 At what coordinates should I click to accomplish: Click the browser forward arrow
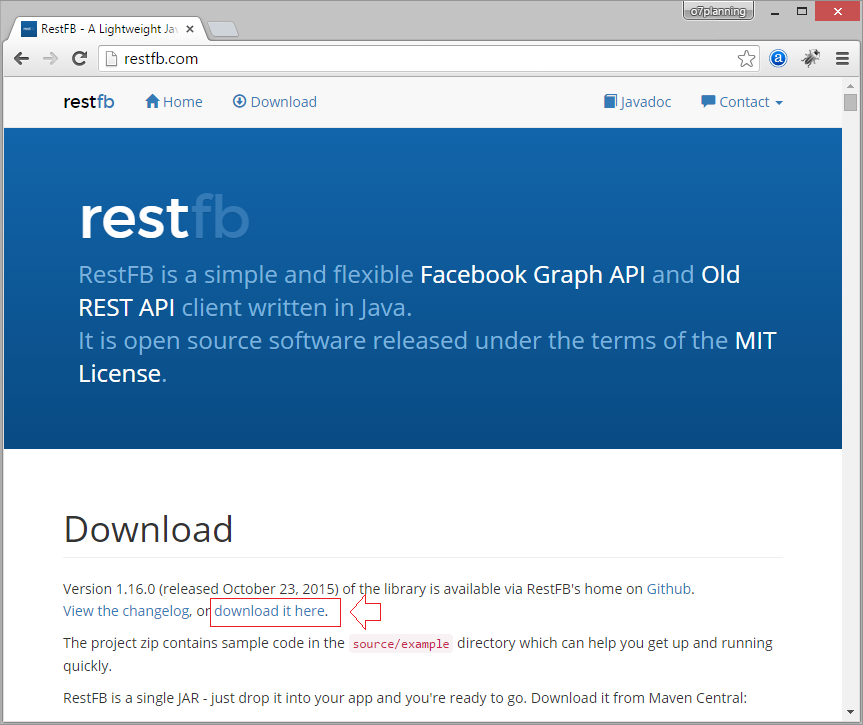pyautogui.click(x=50, y=58)
